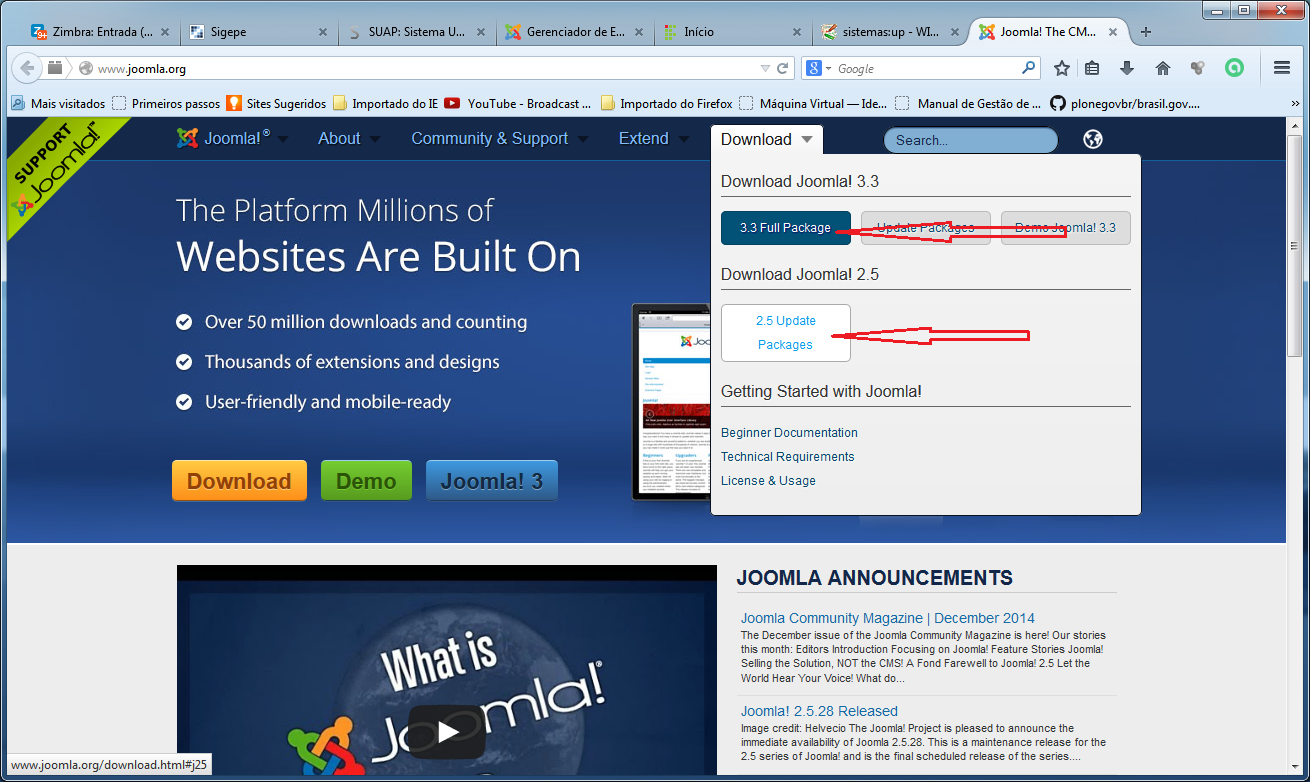Open Joomla Community Magazine December 2014 link

888,618
